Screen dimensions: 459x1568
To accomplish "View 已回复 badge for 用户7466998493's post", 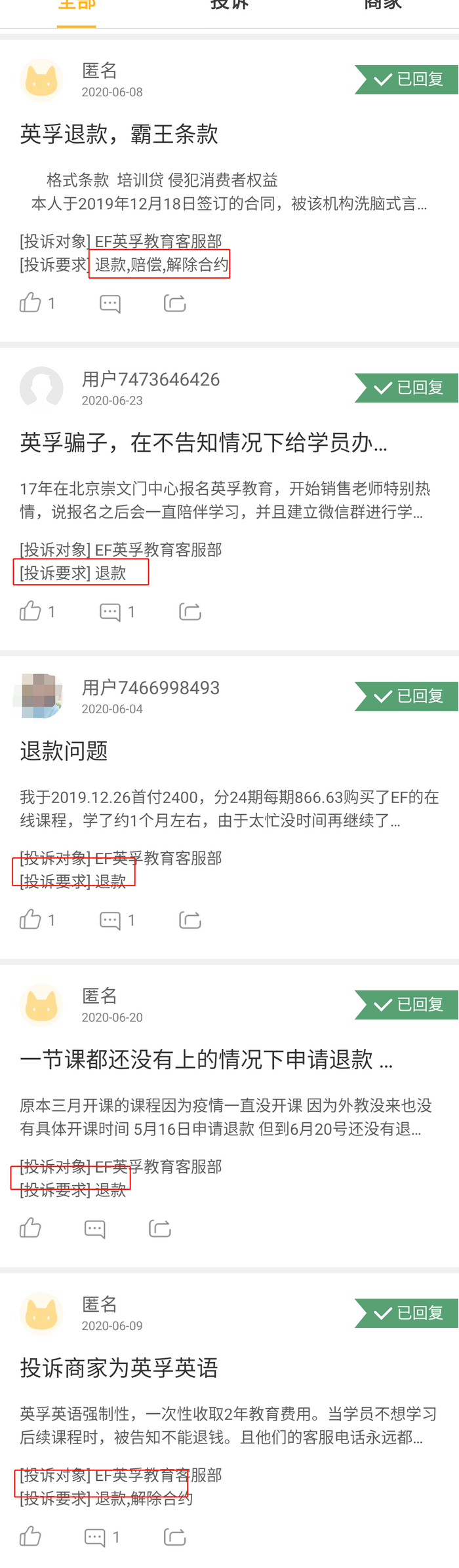I will [x=407, y=696].
